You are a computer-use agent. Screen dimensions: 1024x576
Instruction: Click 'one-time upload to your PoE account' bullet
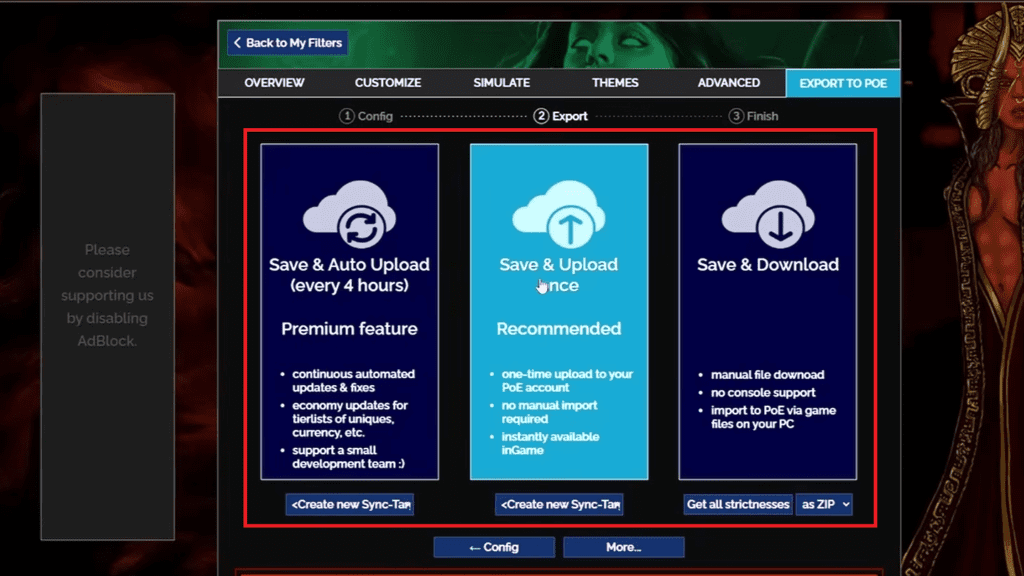[567, 381]
